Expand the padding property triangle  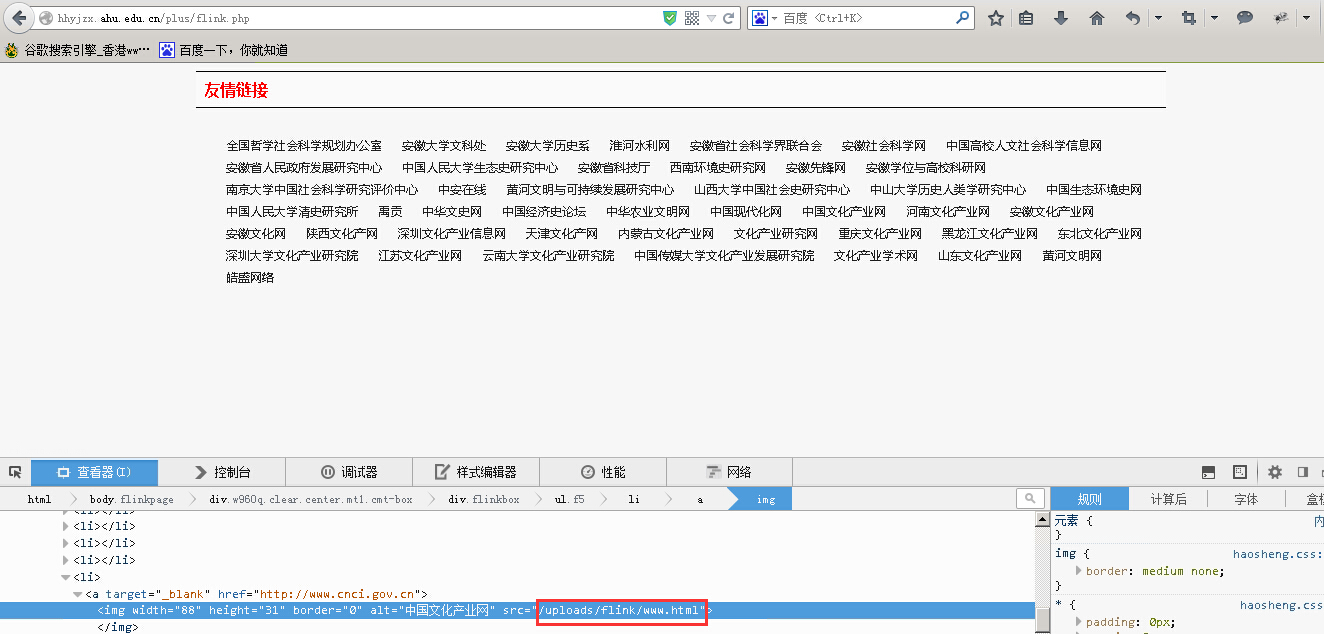pos(1079,622)
